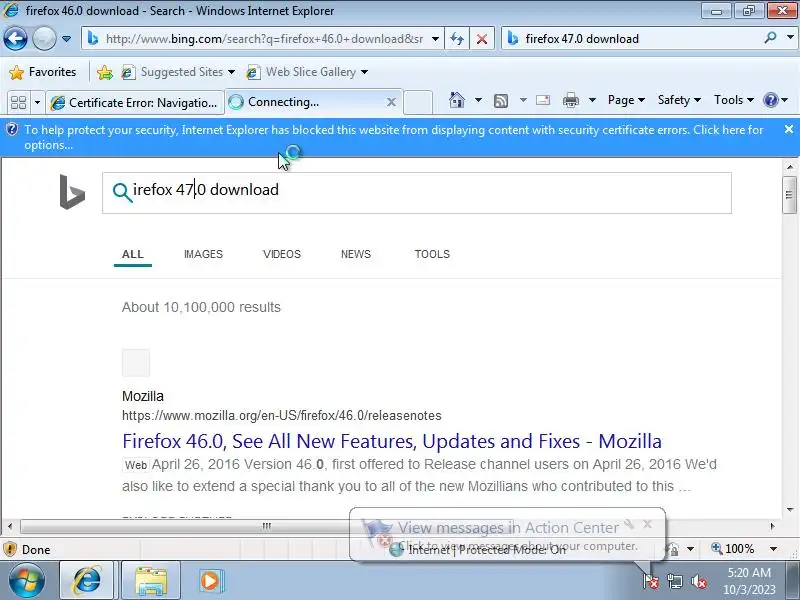Switch to Certificate Error: Navigation tab
Image resolution: width=800 pixels, height=600 pixels.
[135, 103]
